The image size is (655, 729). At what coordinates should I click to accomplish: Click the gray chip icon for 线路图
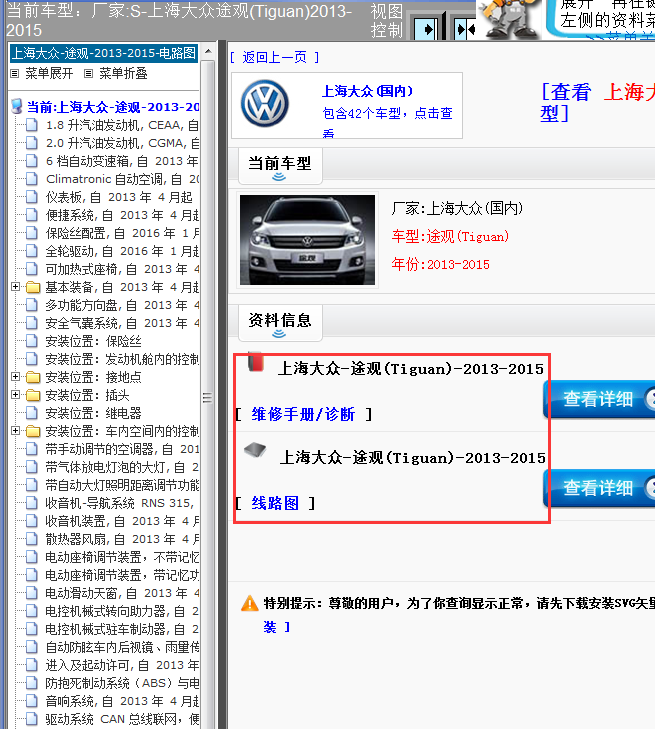[255, 450]
